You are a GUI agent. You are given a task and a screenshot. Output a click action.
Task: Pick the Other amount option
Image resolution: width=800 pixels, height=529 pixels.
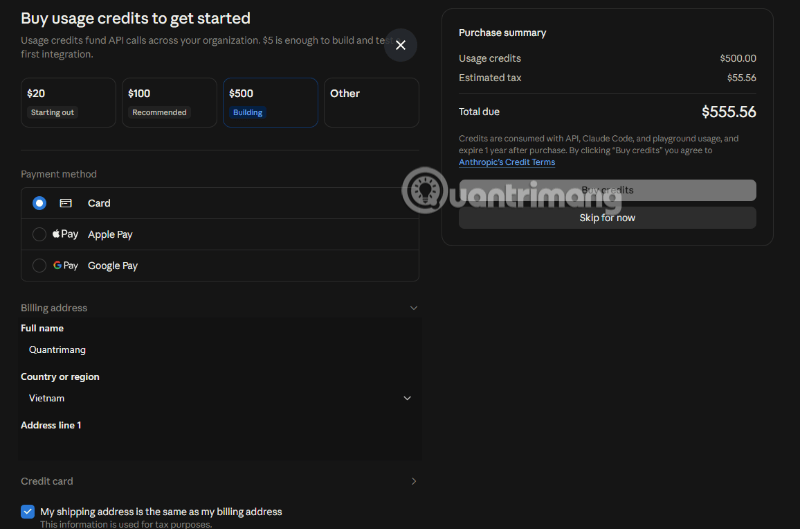[371, 103]
